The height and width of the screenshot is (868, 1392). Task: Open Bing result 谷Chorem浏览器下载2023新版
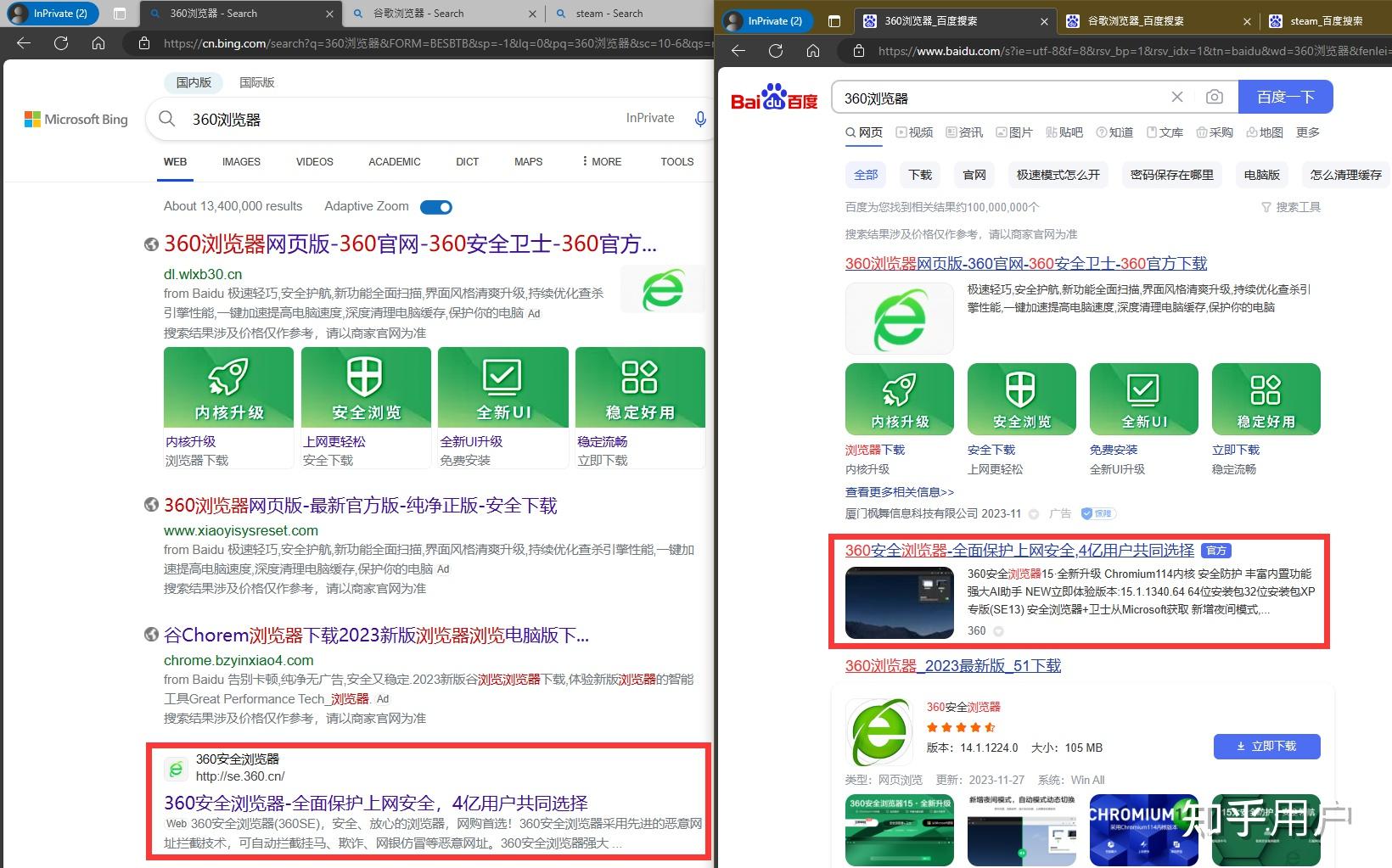click(376, 636)
